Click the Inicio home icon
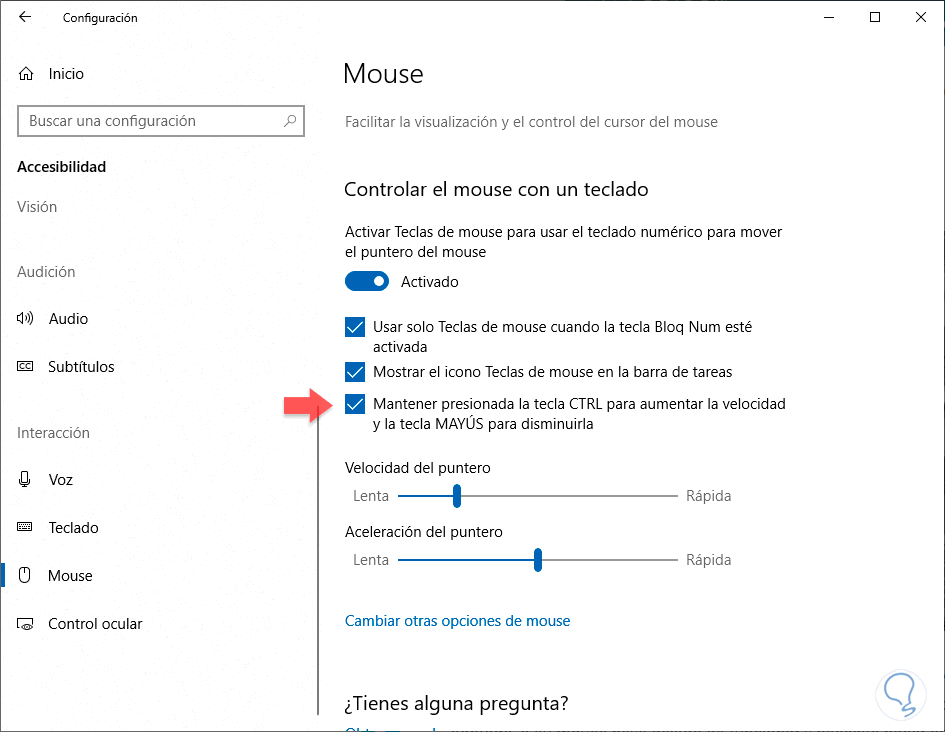 [x=26, y=74]
